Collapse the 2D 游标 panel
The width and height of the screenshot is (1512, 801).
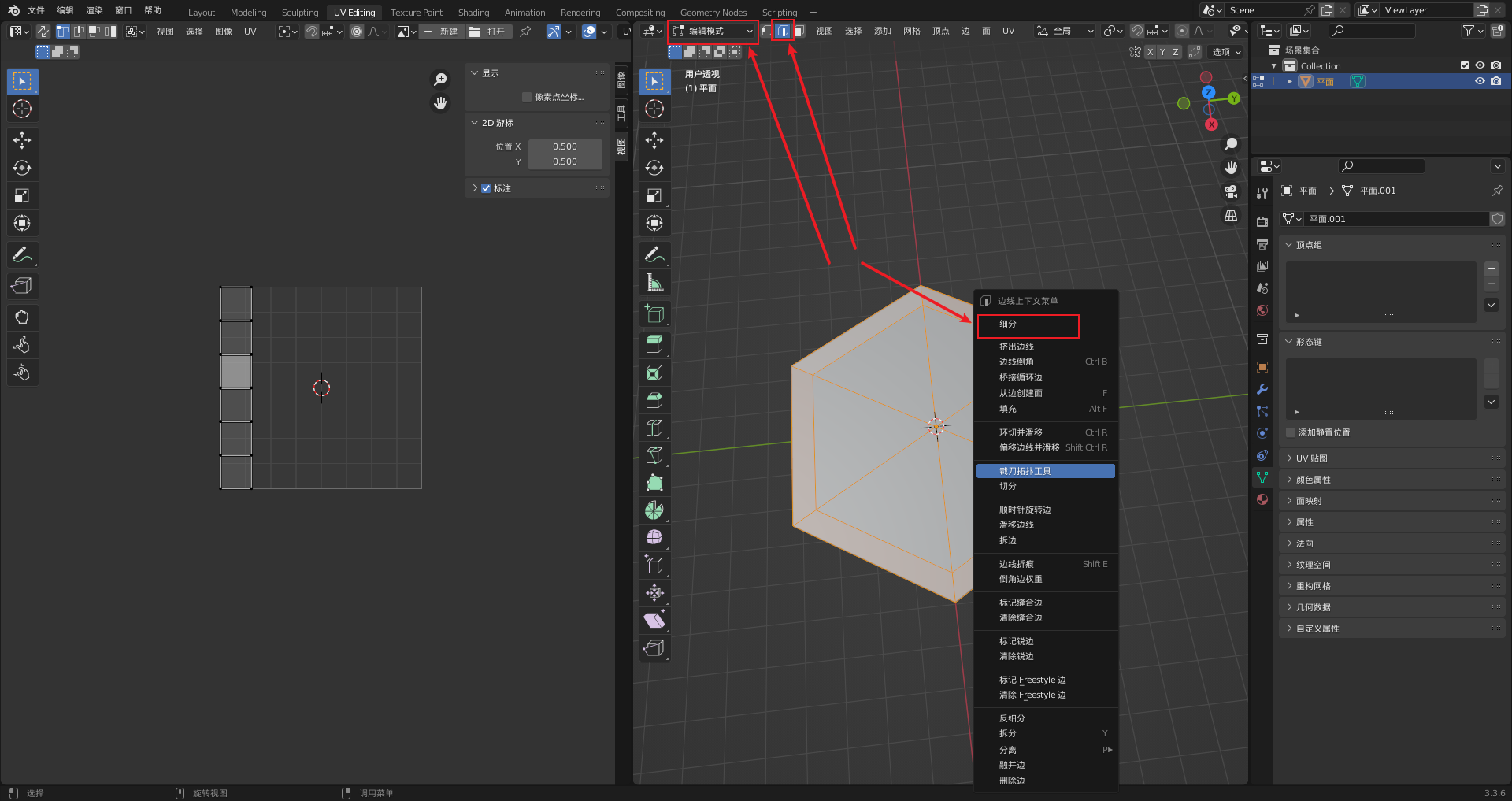474,123
